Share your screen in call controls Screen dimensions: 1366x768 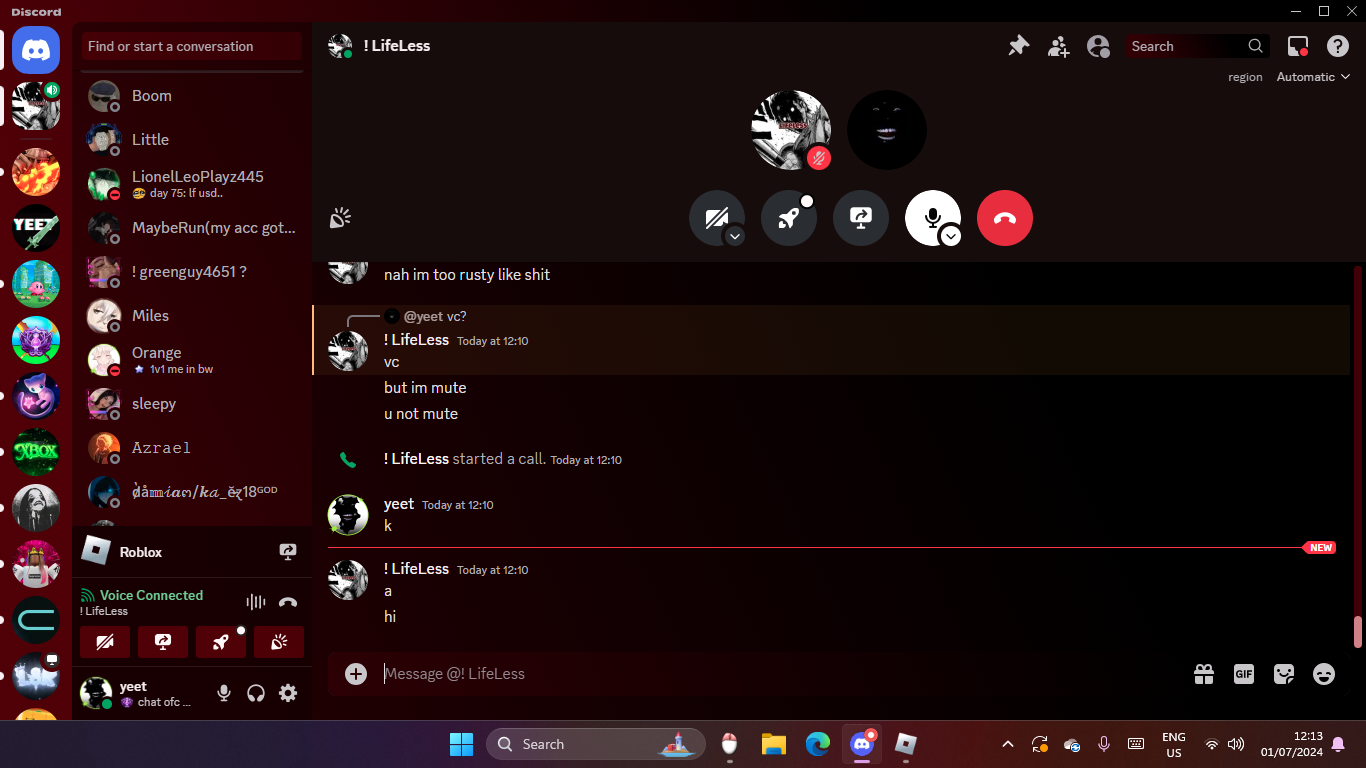pos(861,218)
